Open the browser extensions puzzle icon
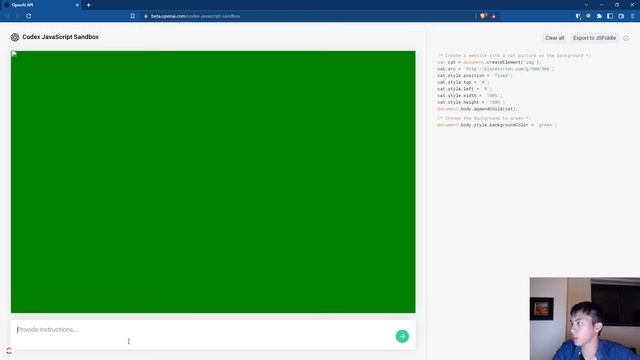 point(599,16)
